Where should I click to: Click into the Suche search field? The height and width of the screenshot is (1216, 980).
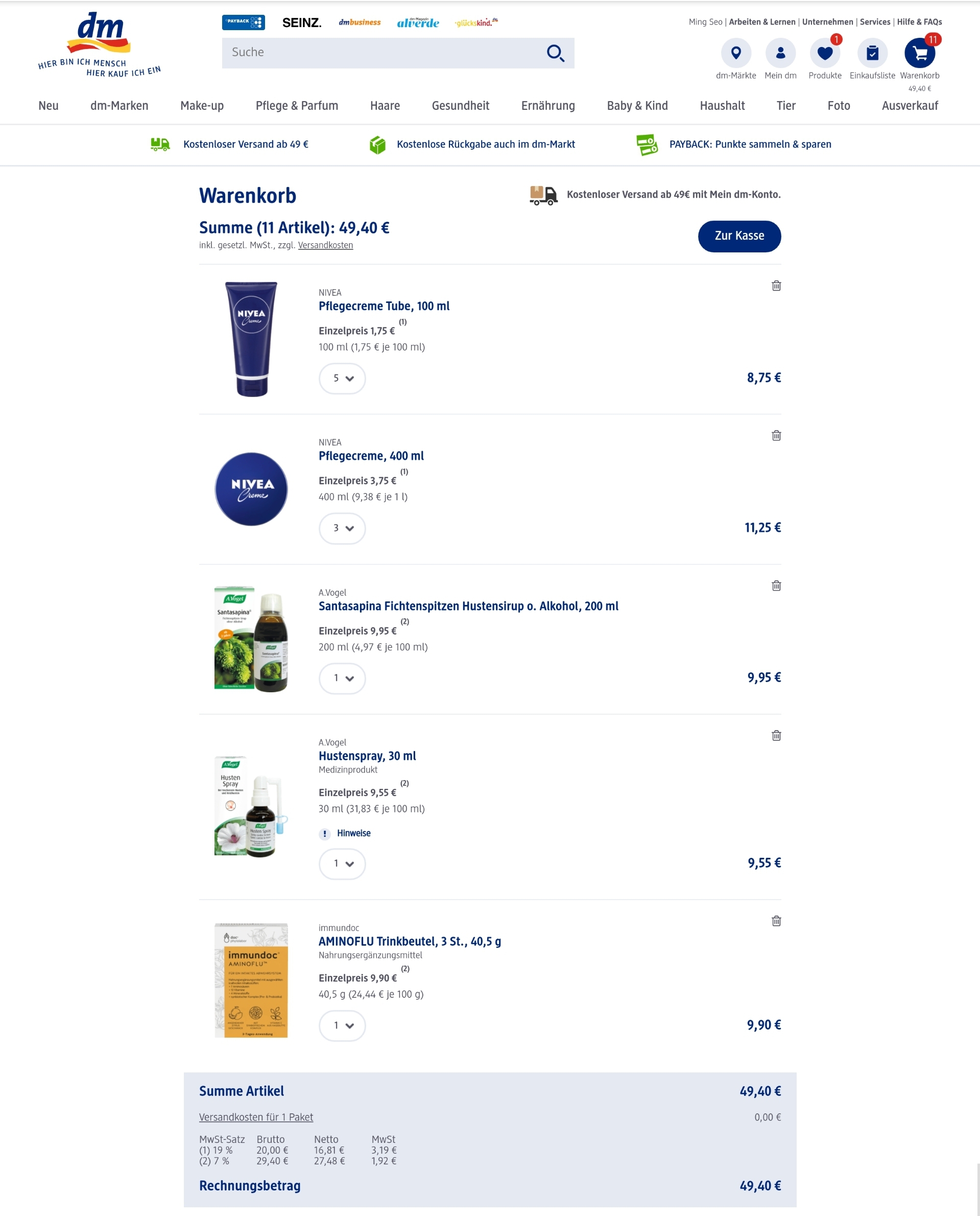click(x=381, y=53)
